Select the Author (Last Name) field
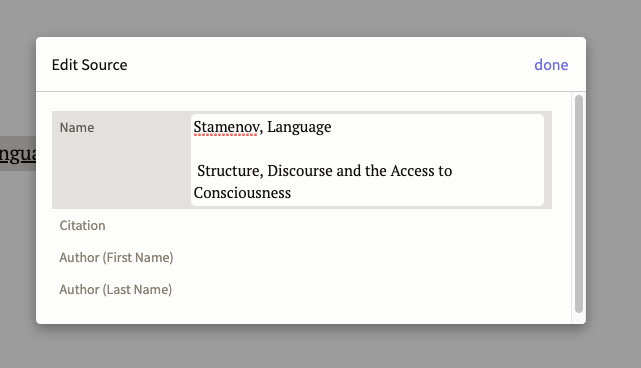The image size is (641, 368). [302, 289]
